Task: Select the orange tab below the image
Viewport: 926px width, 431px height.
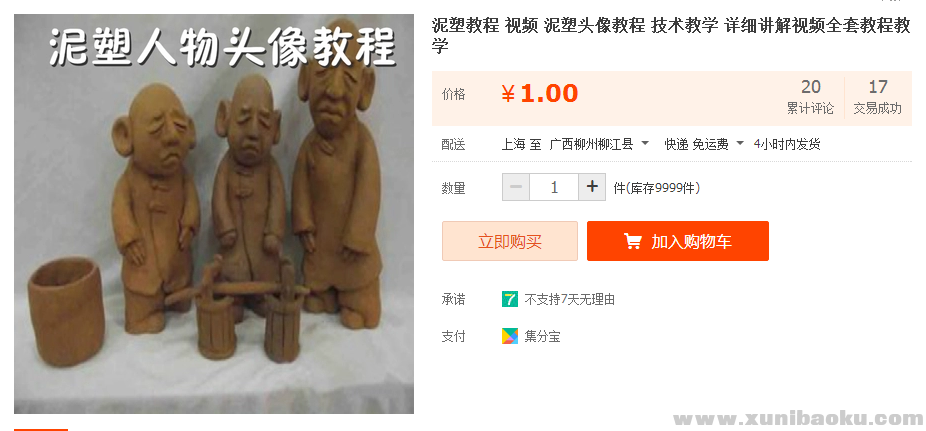Action: pyautogui.click(x=41, y=430)
